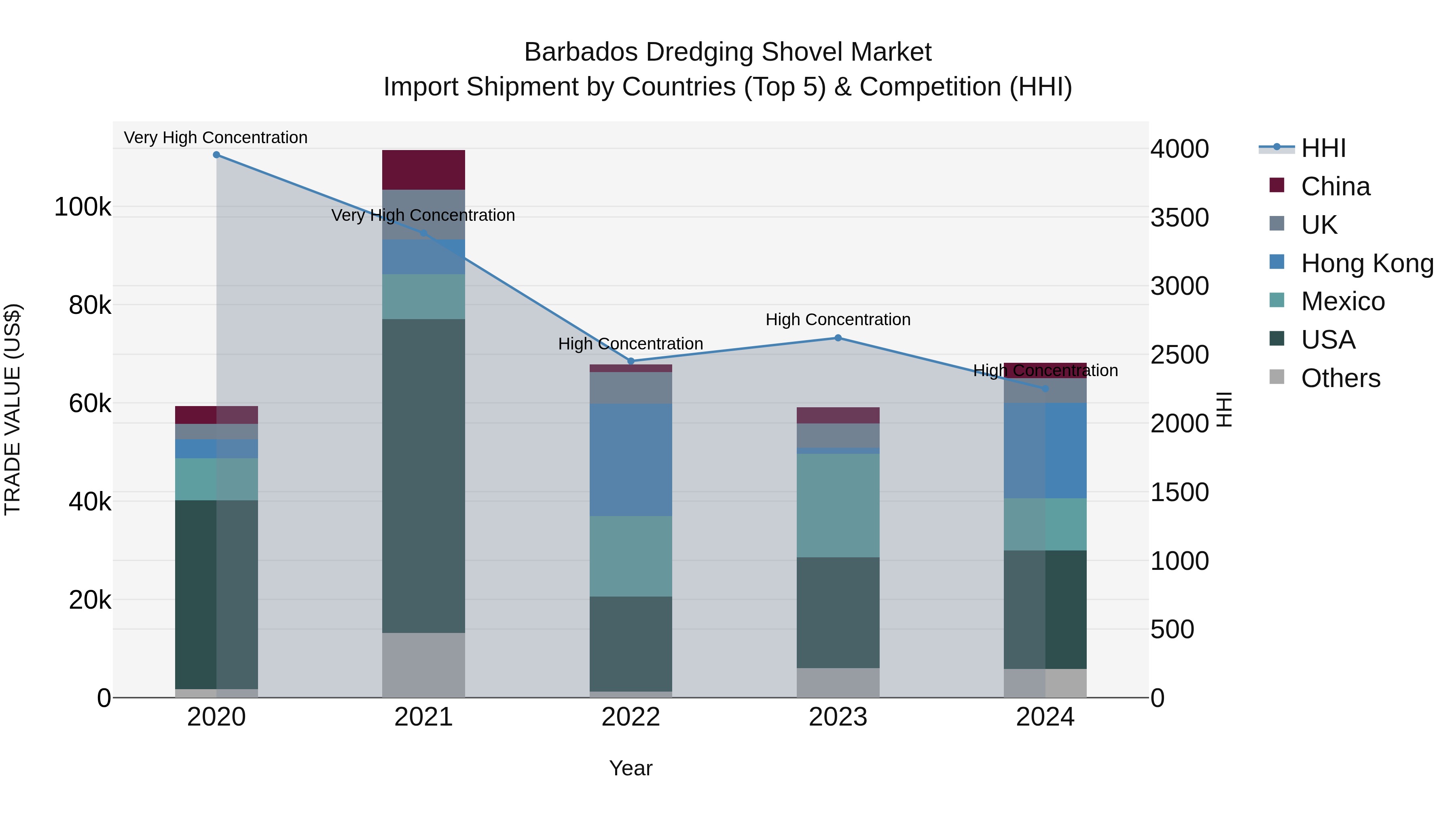
Task: Click the 'Very High Concentration' annotation for 2021
Action: click(x=423, y=215)
